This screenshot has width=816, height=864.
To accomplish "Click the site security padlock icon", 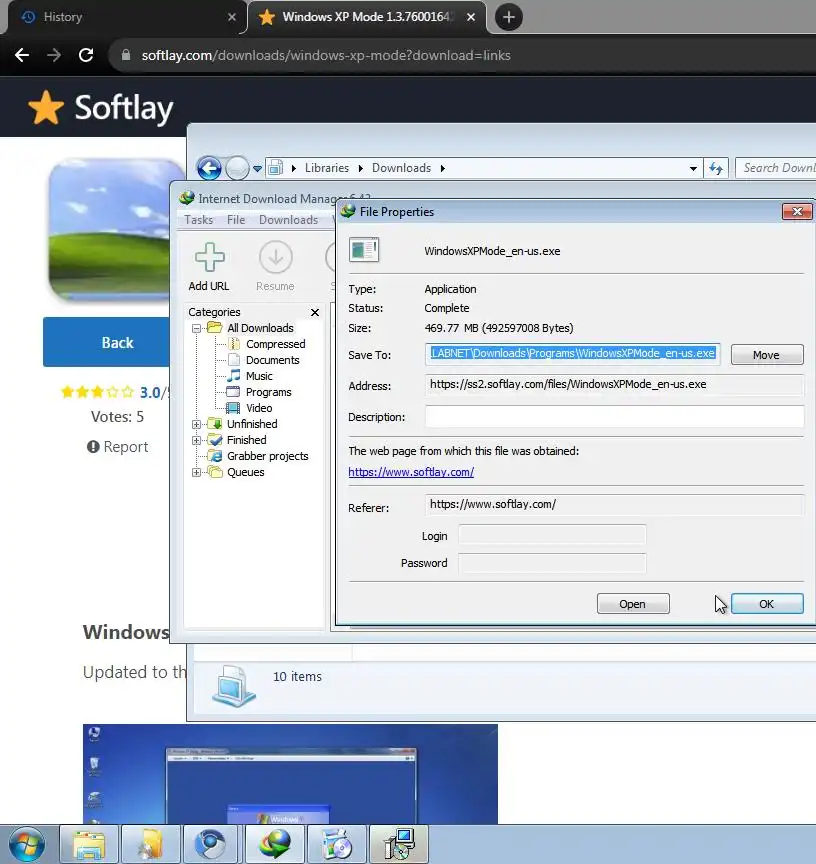I will coord(126,55).
